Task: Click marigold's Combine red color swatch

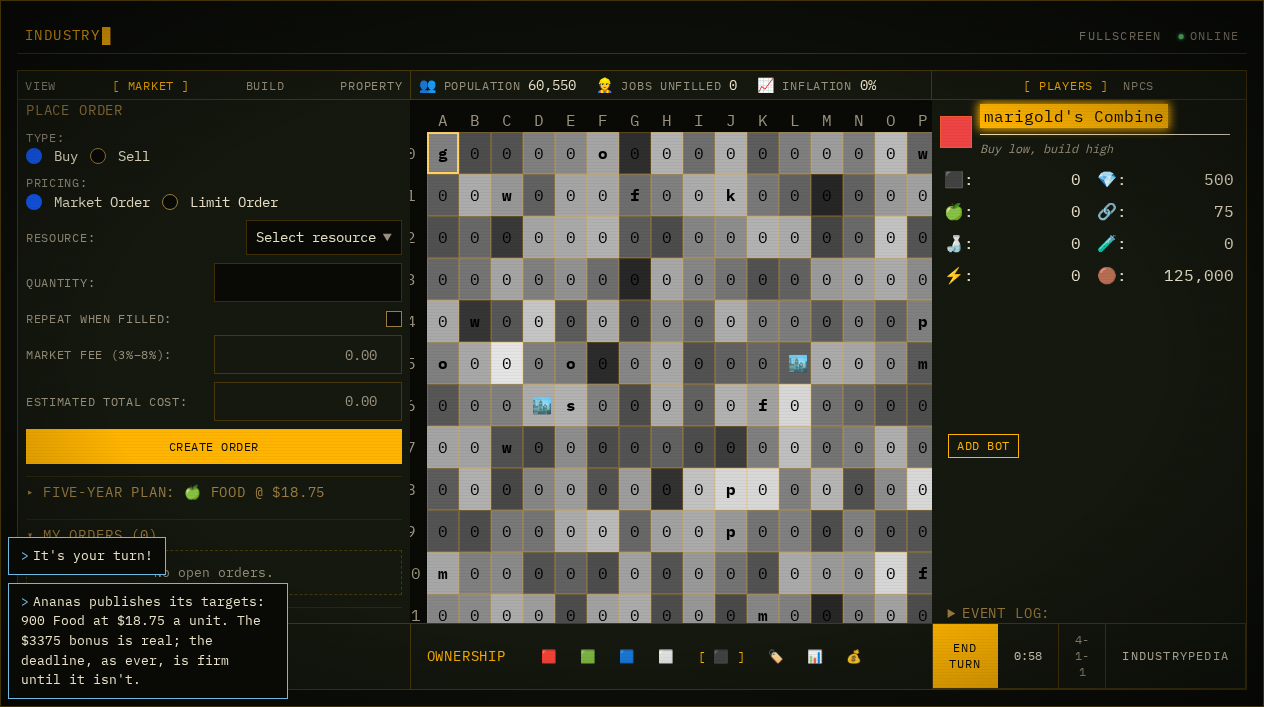Action: (x=956, y=132)
